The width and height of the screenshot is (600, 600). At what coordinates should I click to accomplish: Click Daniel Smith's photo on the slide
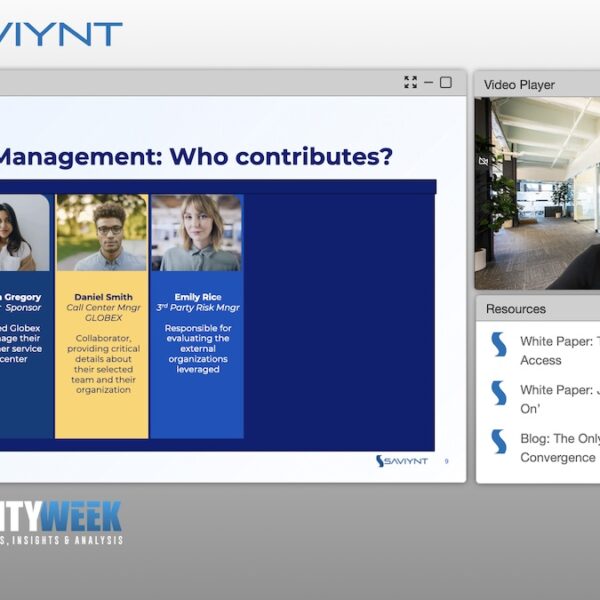point(101,233)
